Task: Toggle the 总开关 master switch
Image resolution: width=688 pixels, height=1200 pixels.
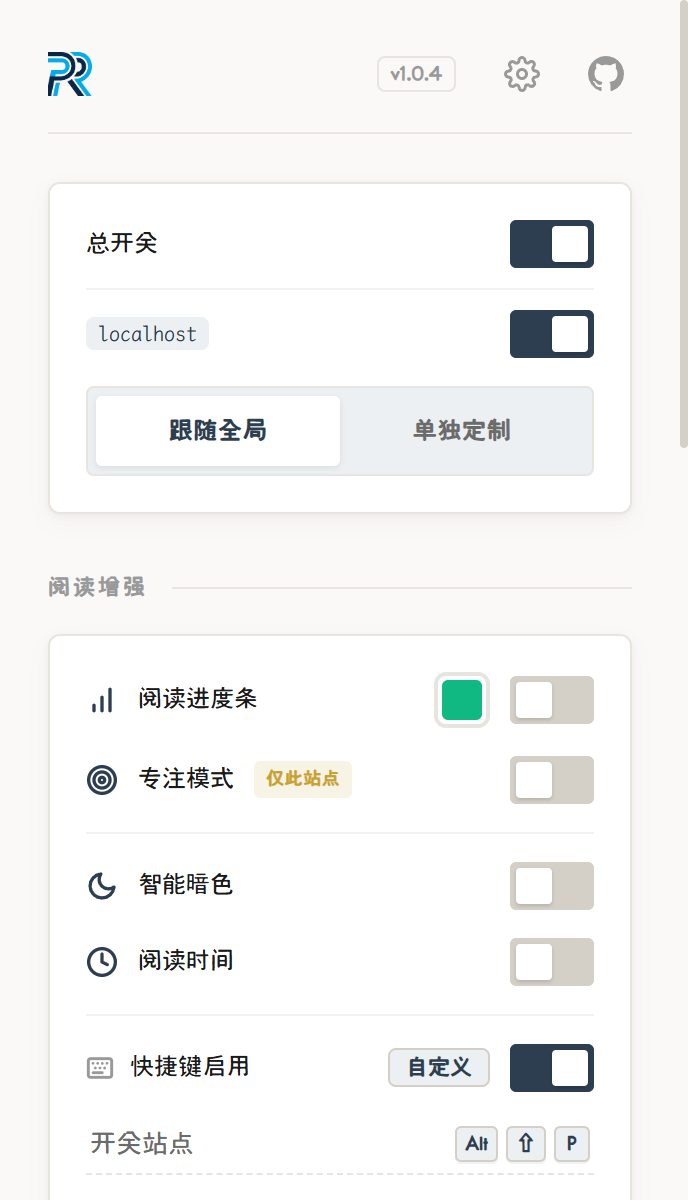Action: (552, 244)
